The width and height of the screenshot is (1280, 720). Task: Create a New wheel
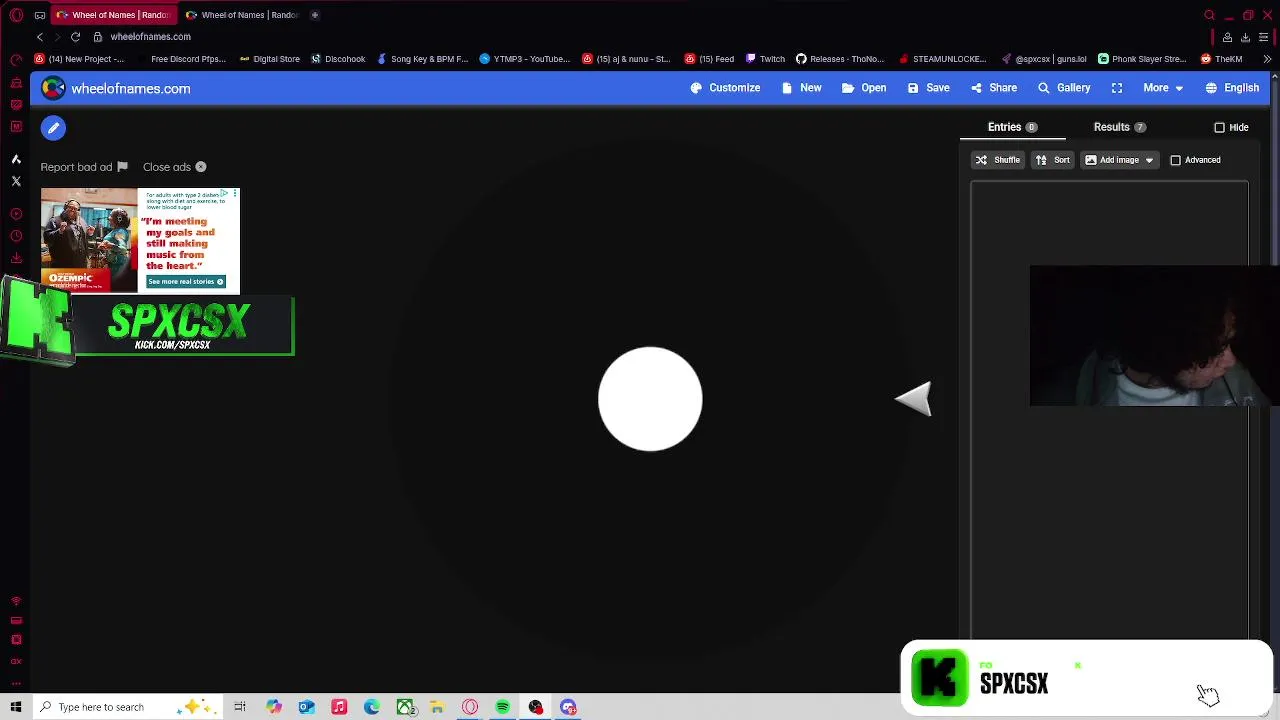pyautogui.click(x=801, y=88)
